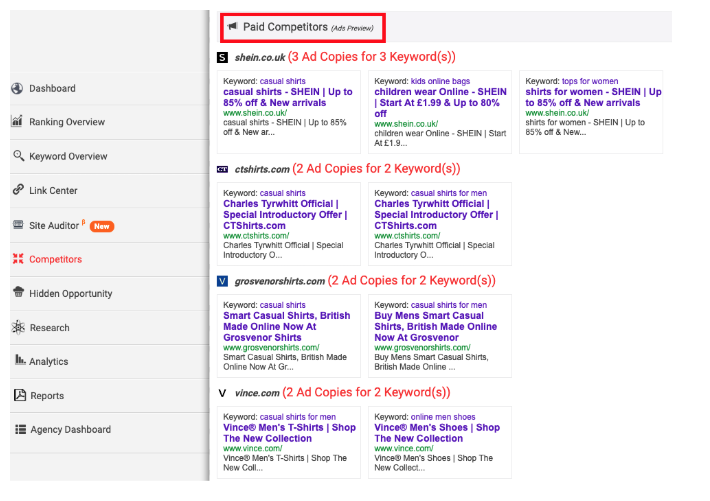Viewport: 710px width, 501px height.
Task: Click the Link Center chain icon
Action: coord(18,190)
